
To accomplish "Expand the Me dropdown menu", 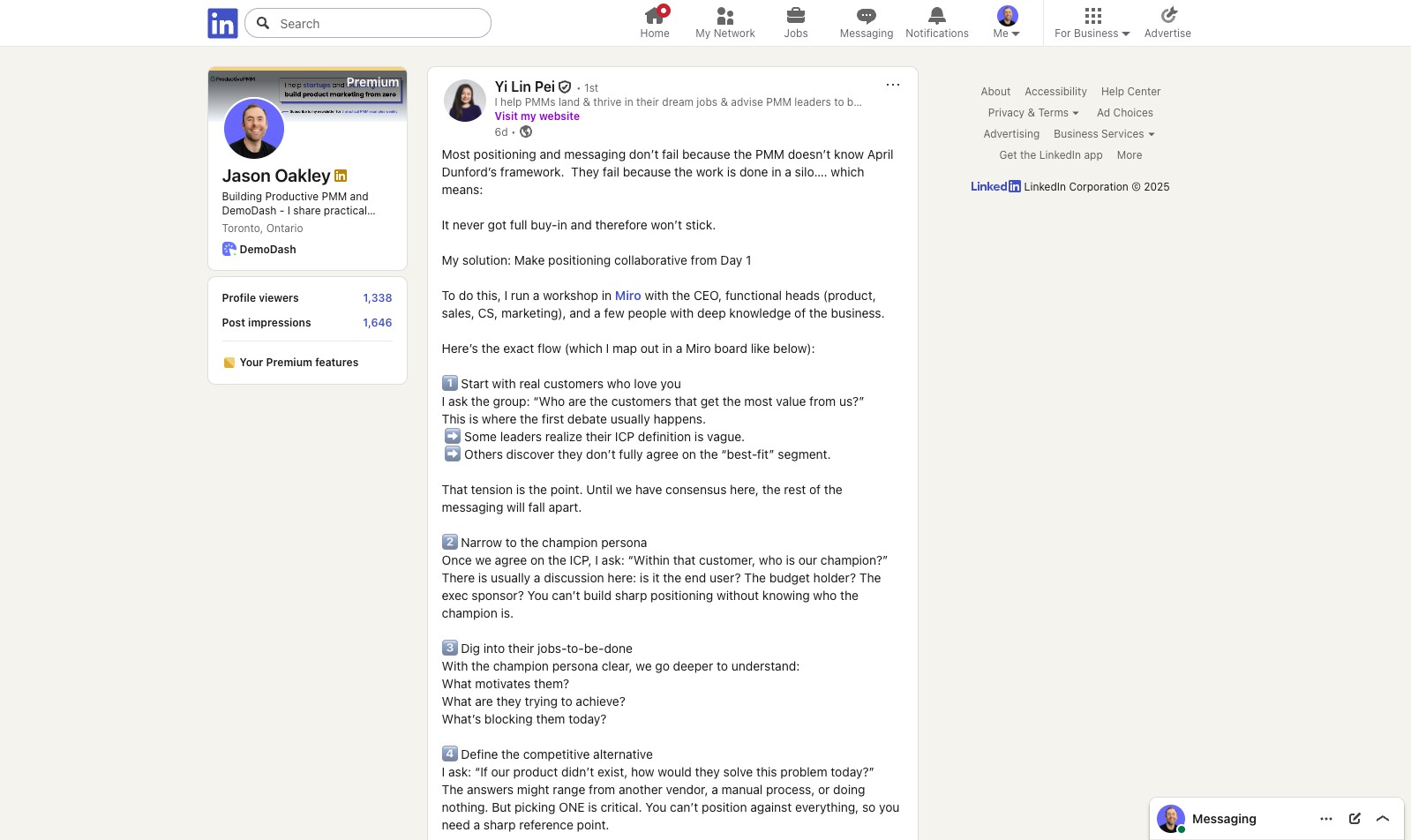I will pos(1007,23).
